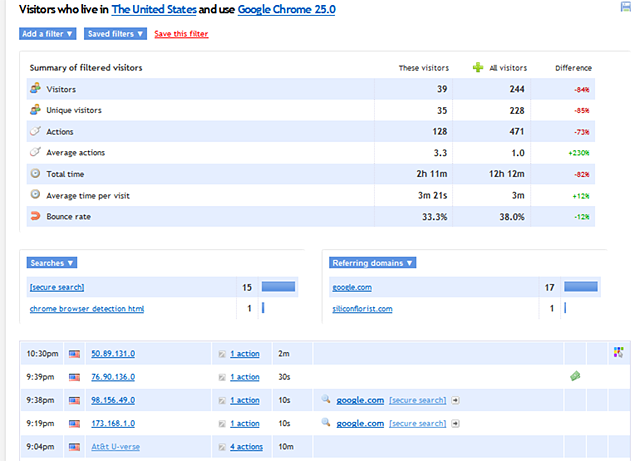Expand the Saved filters dropdown
The image size is (640, 461).
(115, 34)
